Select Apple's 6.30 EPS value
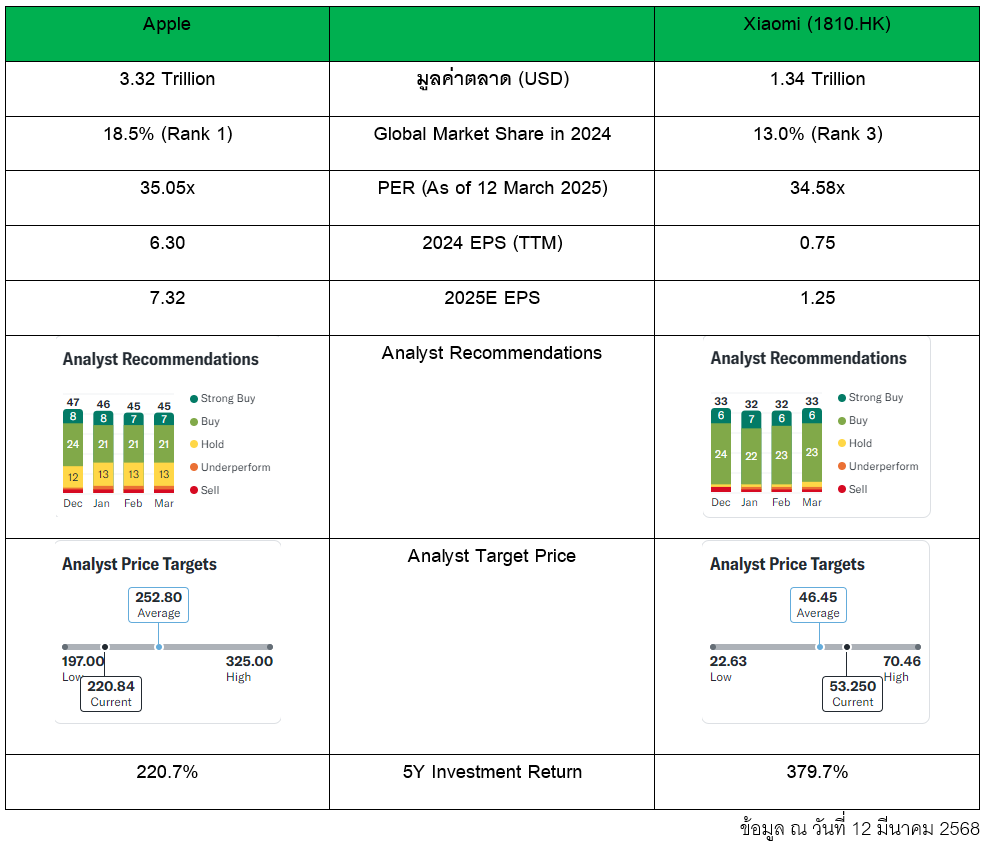The width and height of the screenshot is (984, 841). coord(167,243)
